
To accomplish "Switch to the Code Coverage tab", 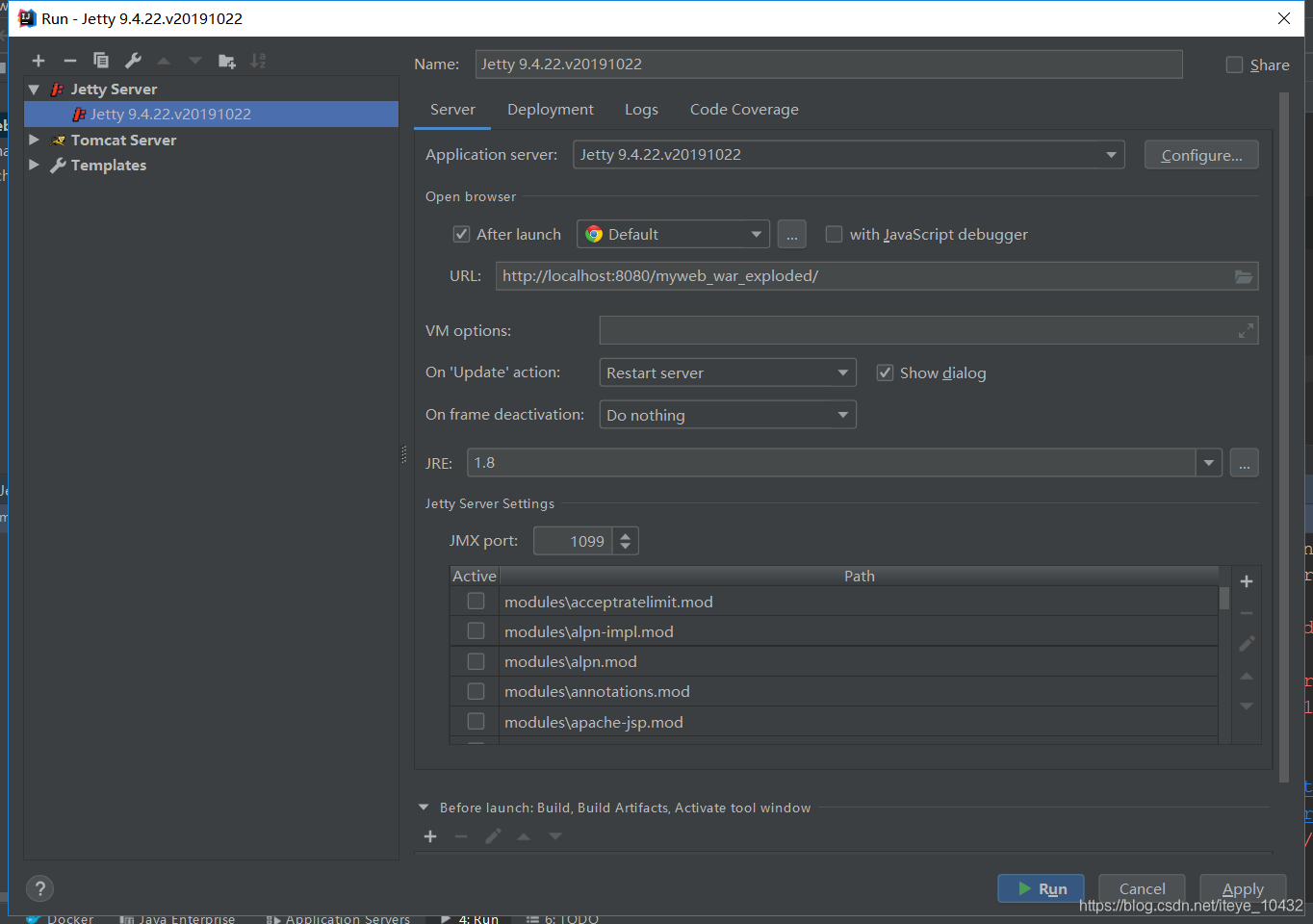I will pos(744,110).
